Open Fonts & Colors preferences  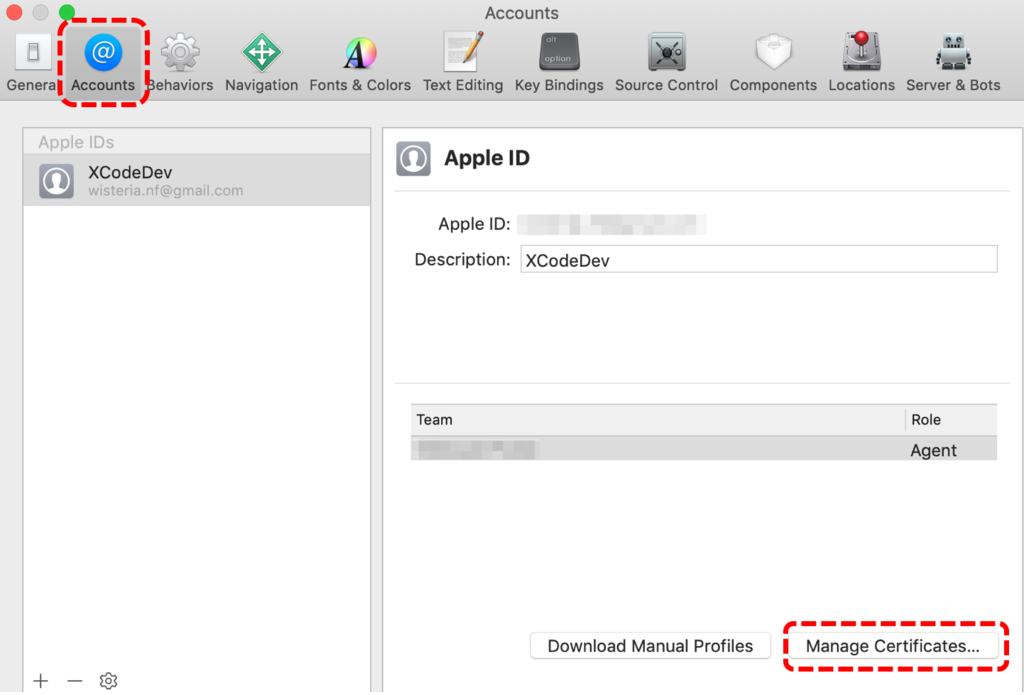click(x=360, y=62)
